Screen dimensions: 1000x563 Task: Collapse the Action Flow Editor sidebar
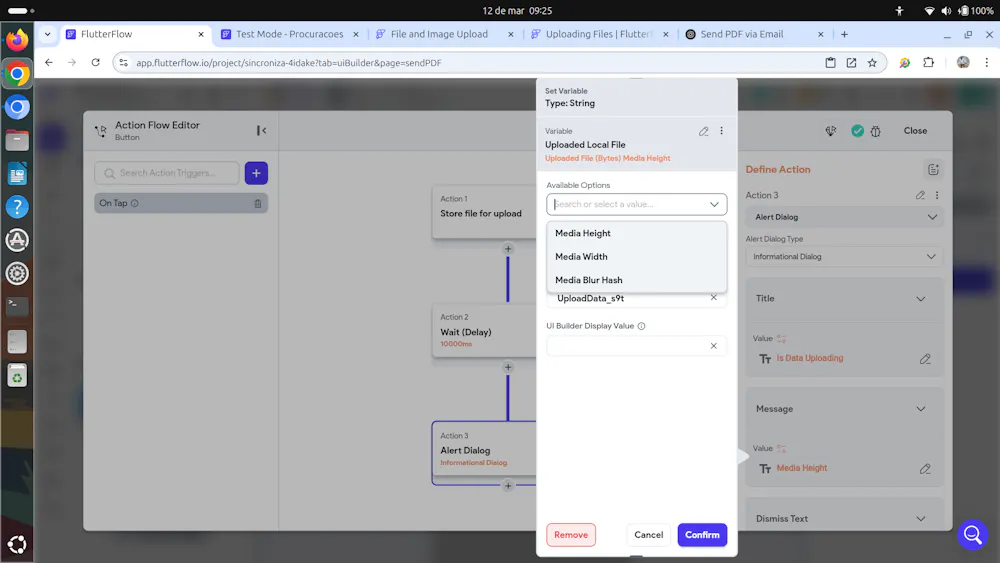click(x=261, y=131)
